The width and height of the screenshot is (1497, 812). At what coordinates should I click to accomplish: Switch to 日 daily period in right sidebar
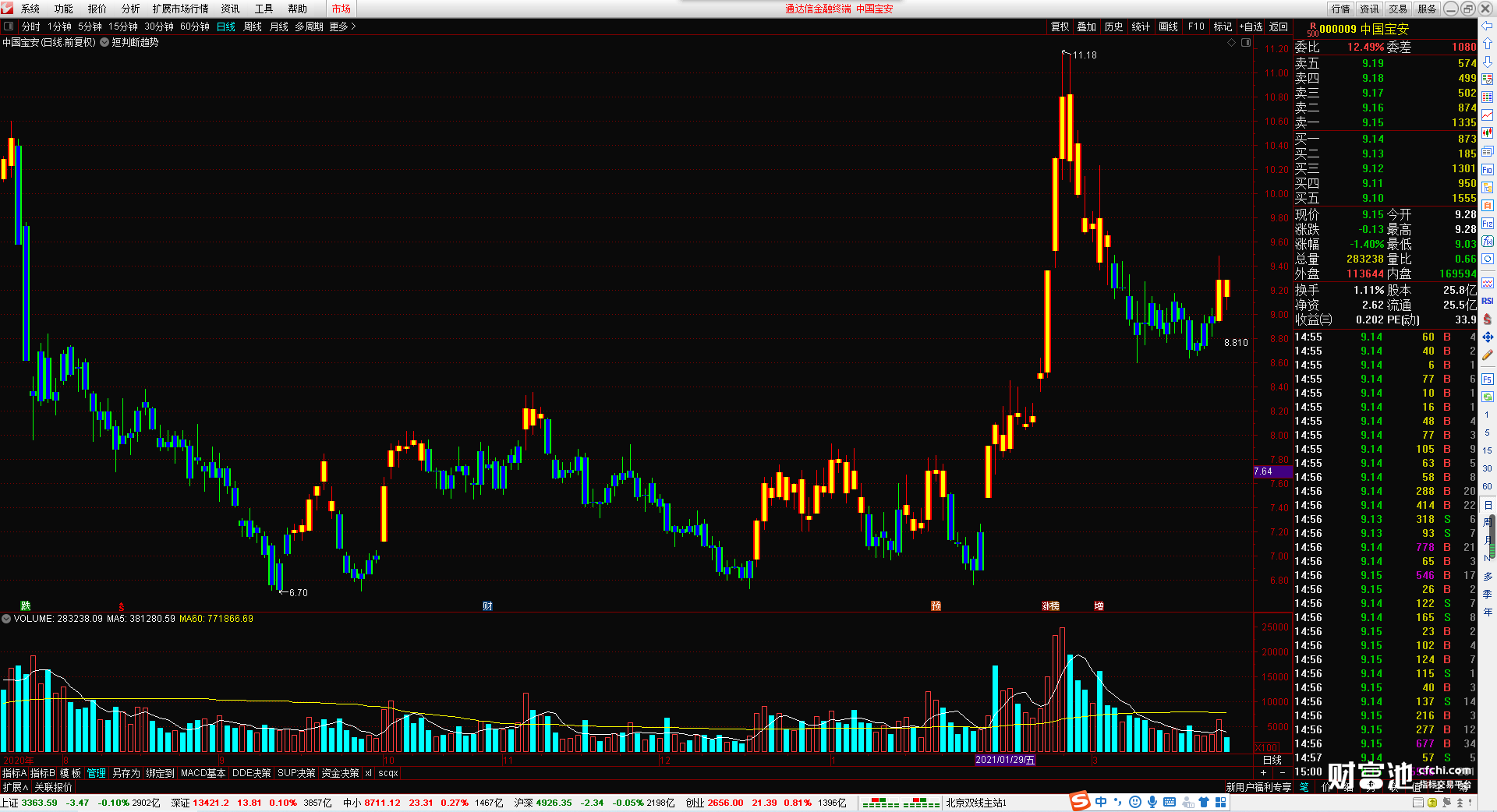[1488, 506]
